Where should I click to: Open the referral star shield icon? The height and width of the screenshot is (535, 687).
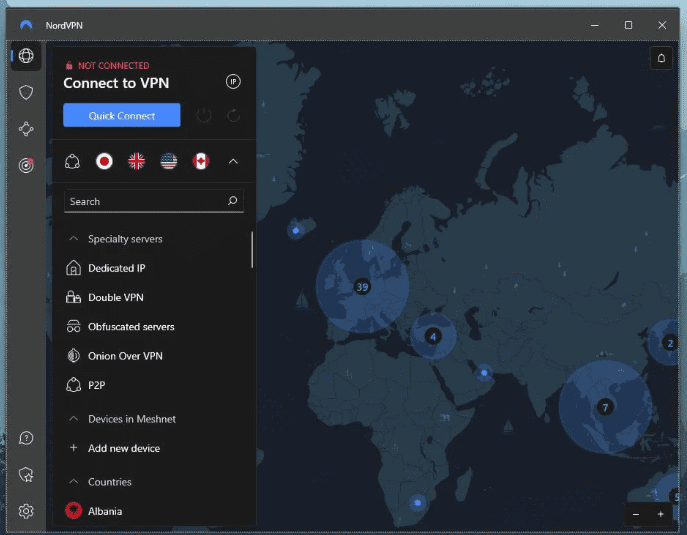click(x=26, y=475)
